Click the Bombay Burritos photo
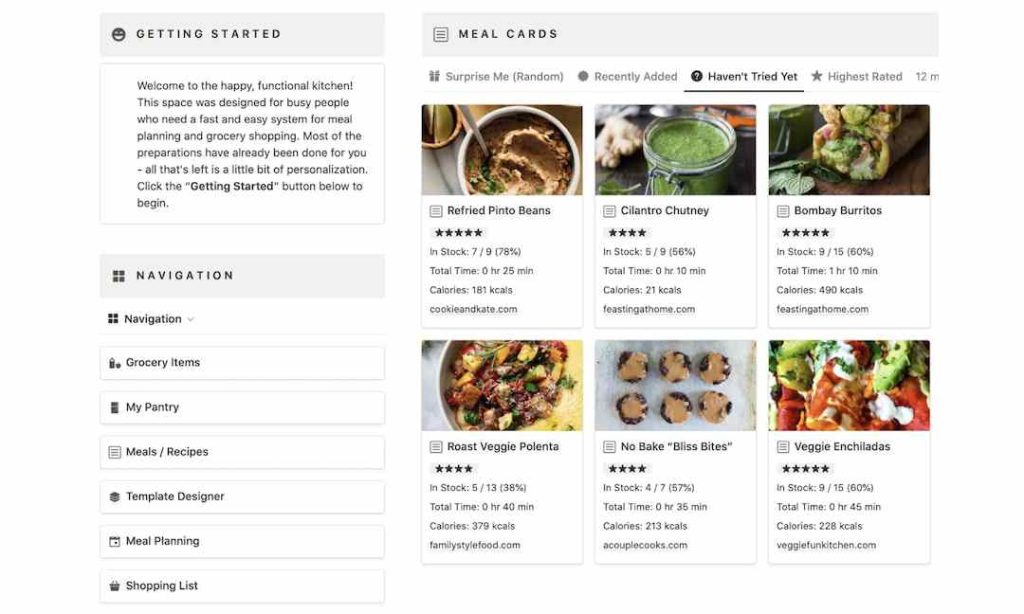Viewport: 1024px width, 614px height. pyautogui.click(x=848, y=149)
